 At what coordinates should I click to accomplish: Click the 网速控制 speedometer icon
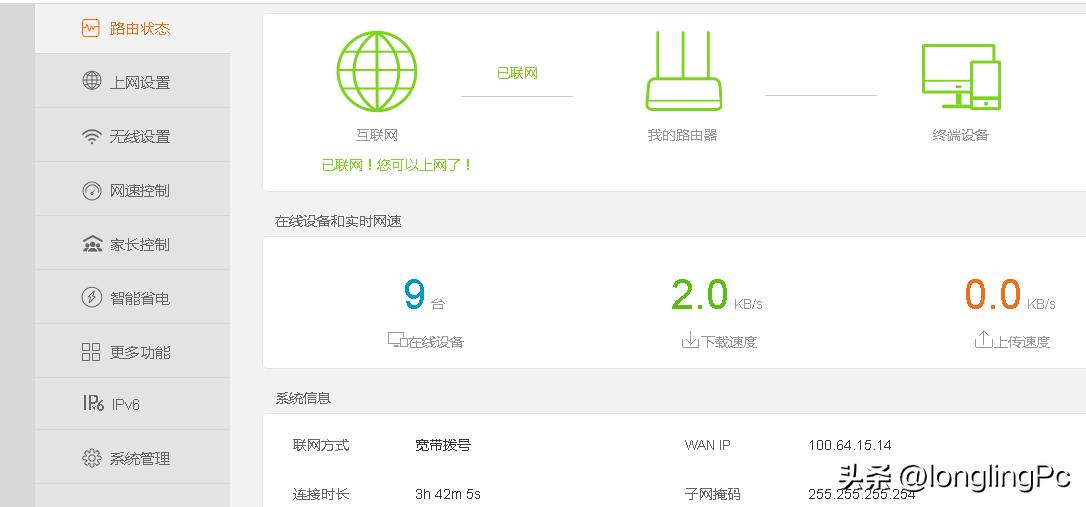tap(91, 190)
